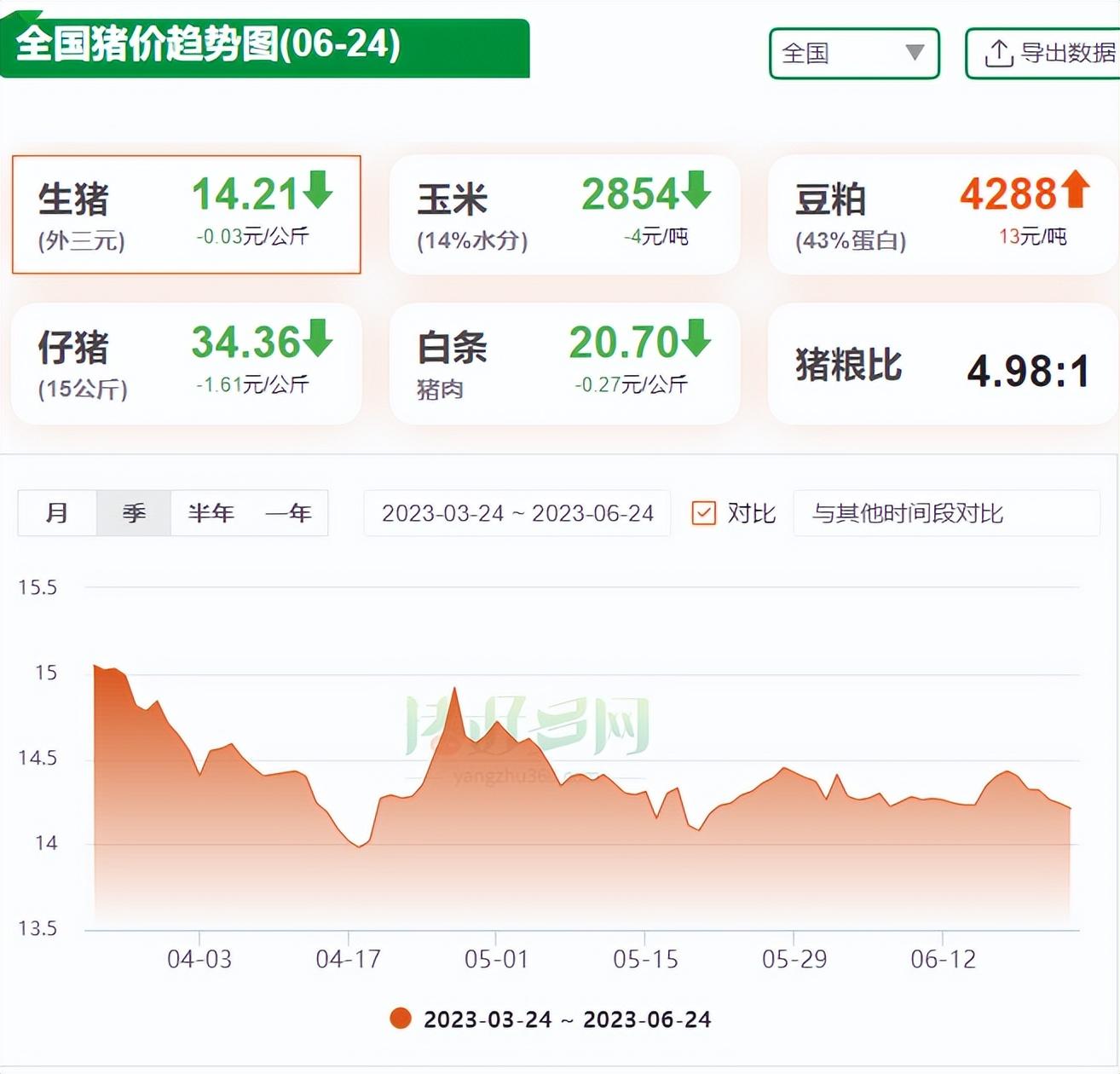Click the green down arrow beside 20.70
The width and height of the screenshot is (1120, 1074).
point(696,338)
